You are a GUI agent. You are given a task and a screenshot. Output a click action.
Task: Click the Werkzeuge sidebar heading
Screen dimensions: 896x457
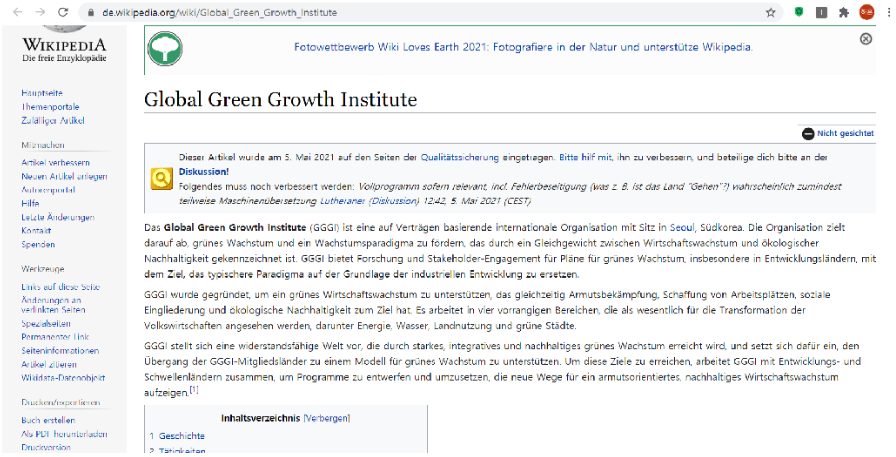(x=43, y=269)
